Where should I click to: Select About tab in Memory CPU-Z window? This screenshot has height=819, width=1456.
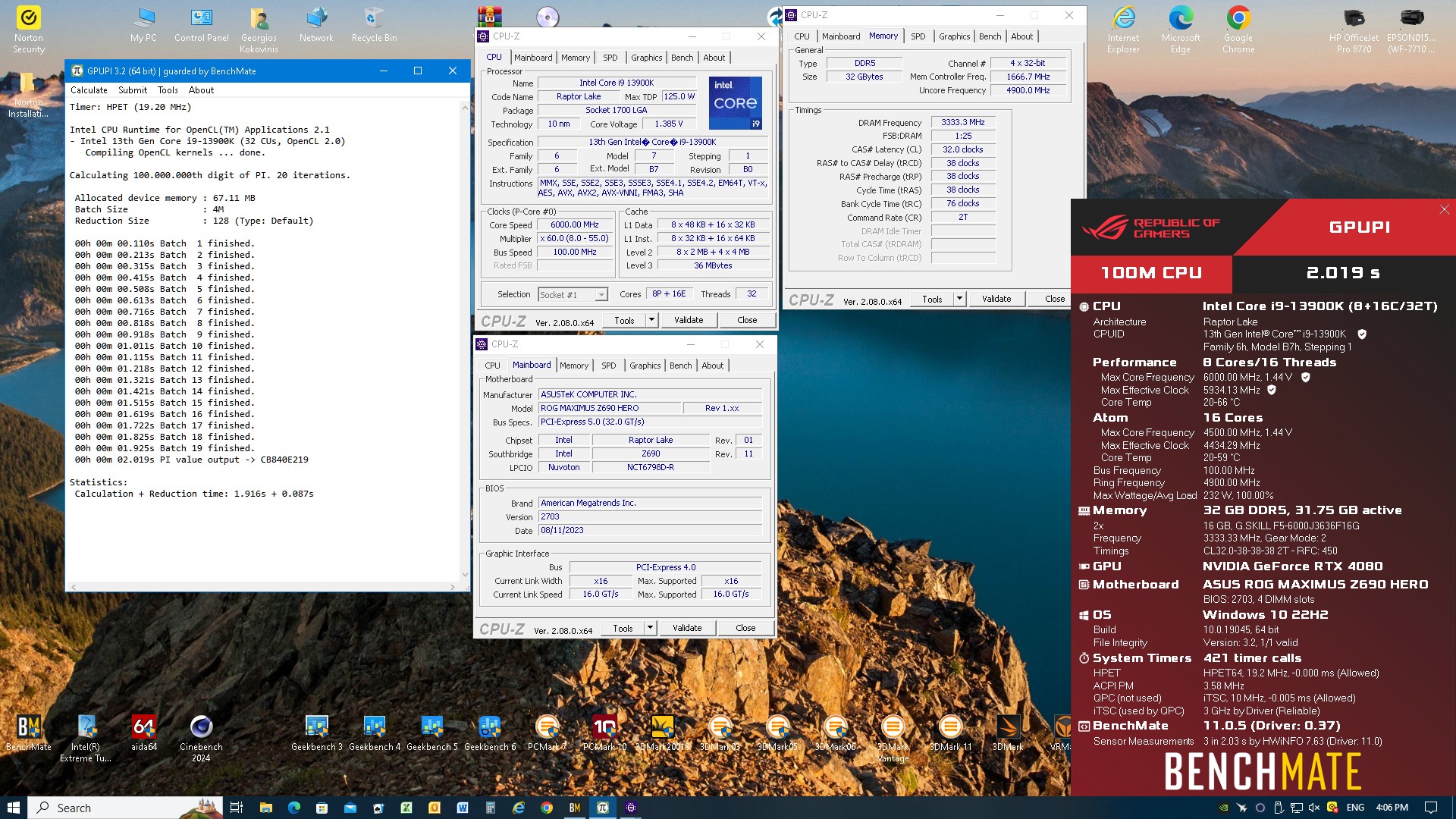tap(1021, 36)
